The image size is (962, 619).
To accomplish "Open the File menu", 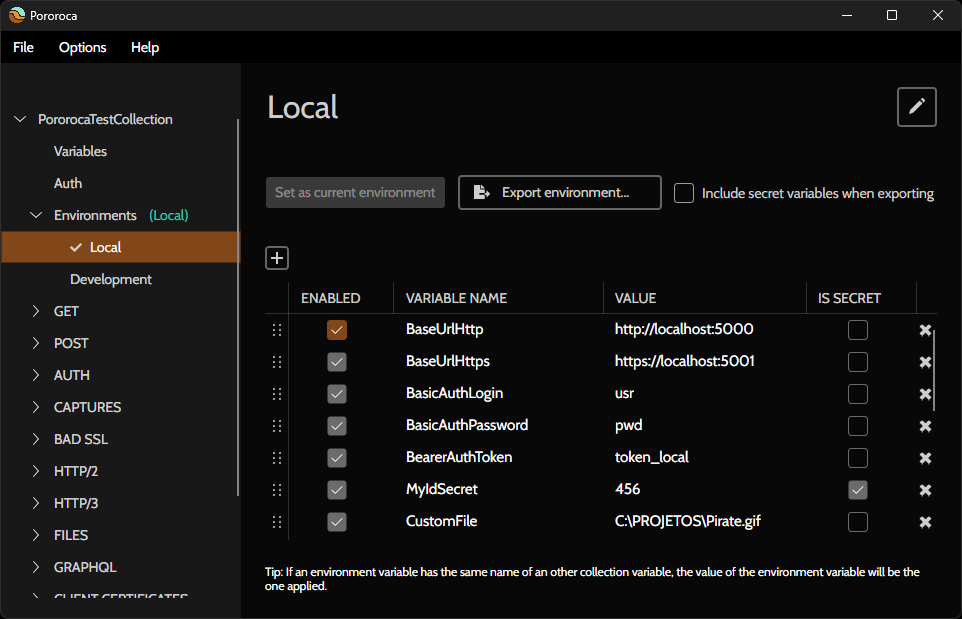I will [23, 47].
